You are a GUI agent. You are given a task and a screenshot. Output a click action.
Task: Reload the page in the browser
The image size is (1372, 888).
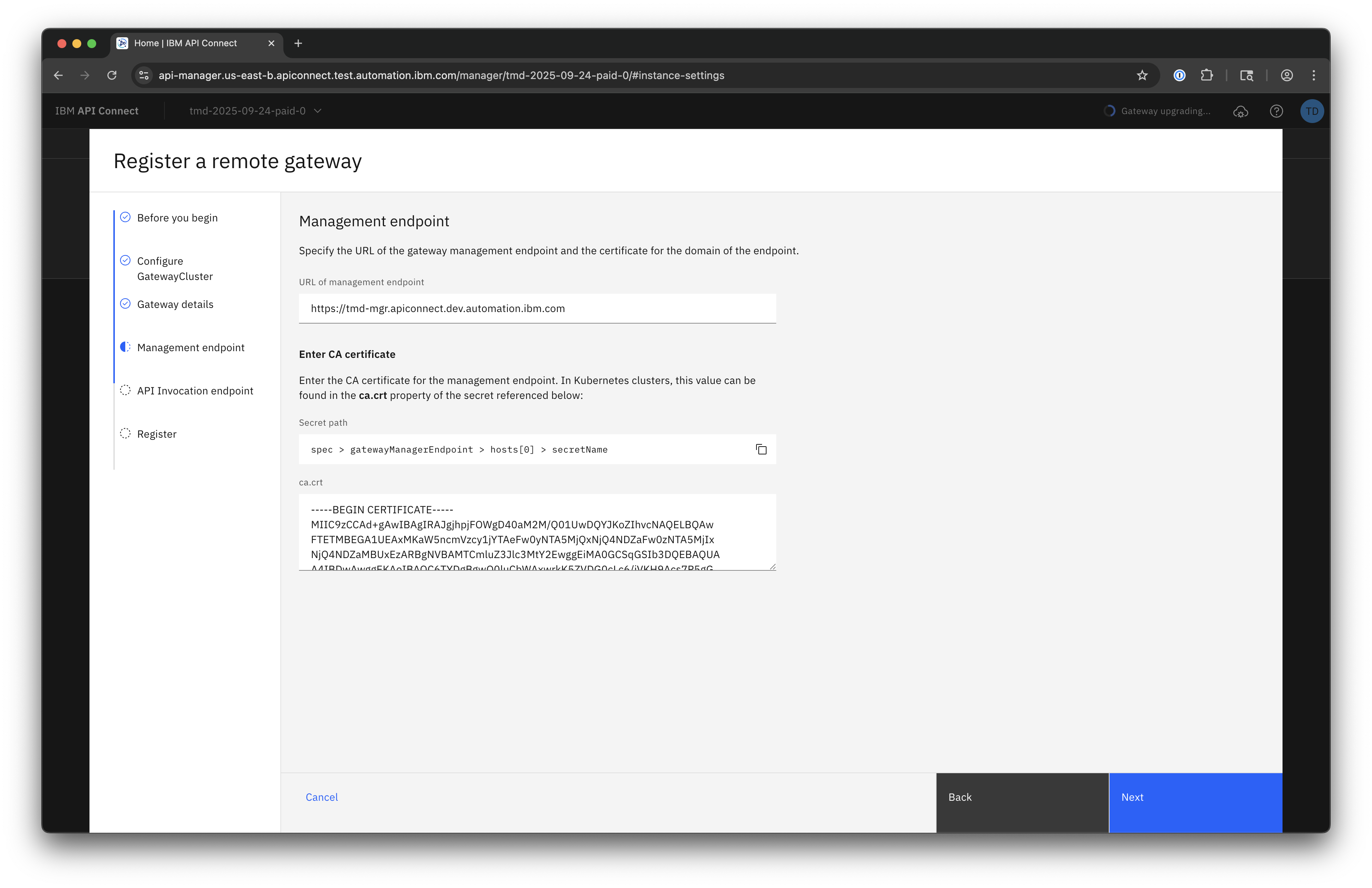112,75
